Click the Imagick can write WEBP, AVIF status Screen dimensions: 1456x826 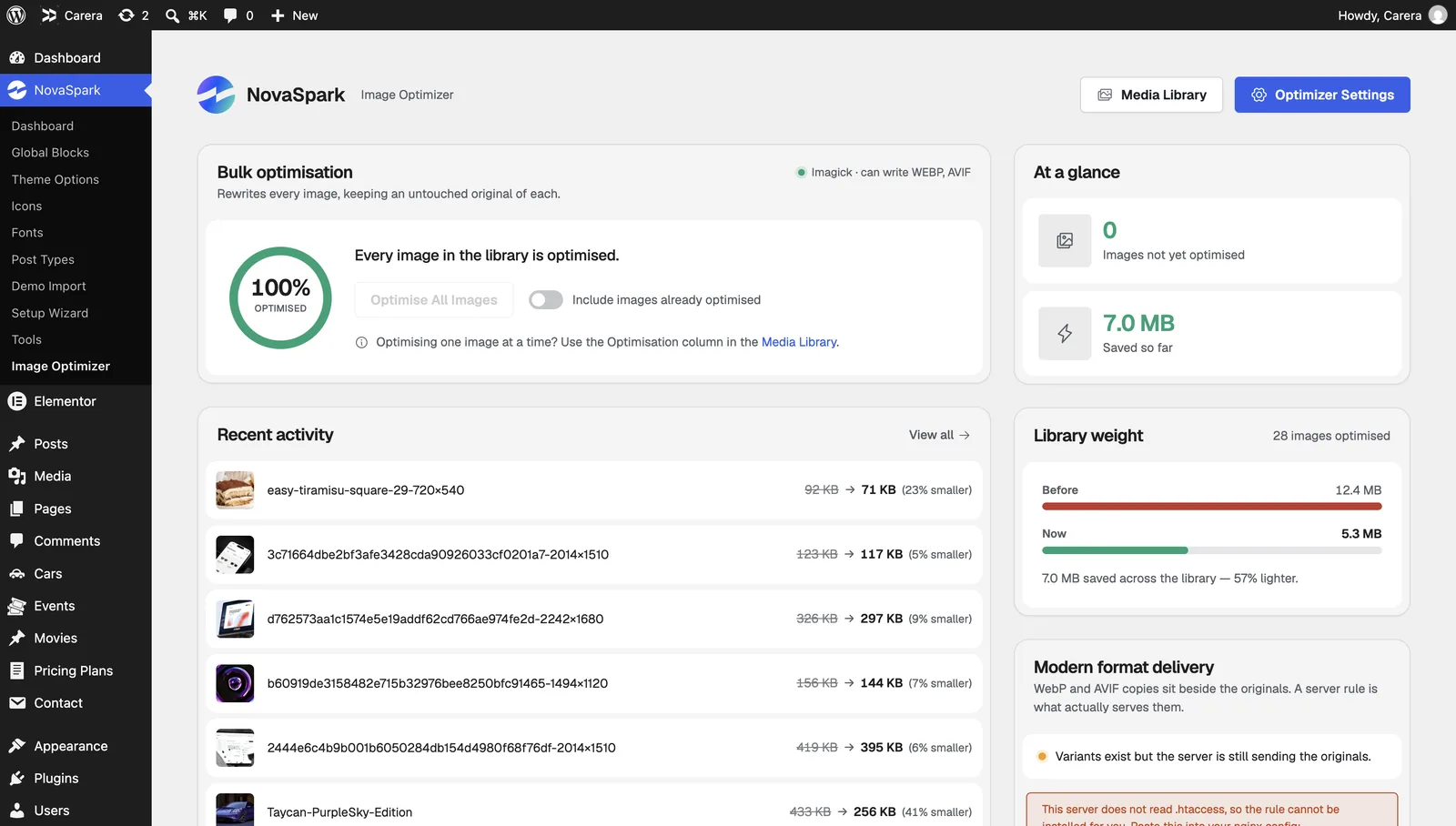(884, 172)
